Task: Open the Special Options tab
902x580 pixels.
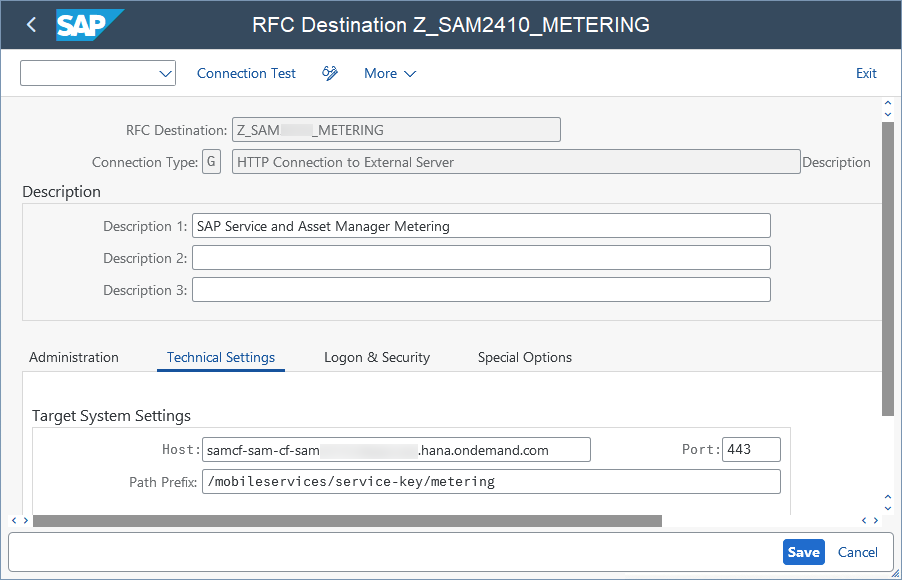Action: pyautogui.click(x=525, y=357)
